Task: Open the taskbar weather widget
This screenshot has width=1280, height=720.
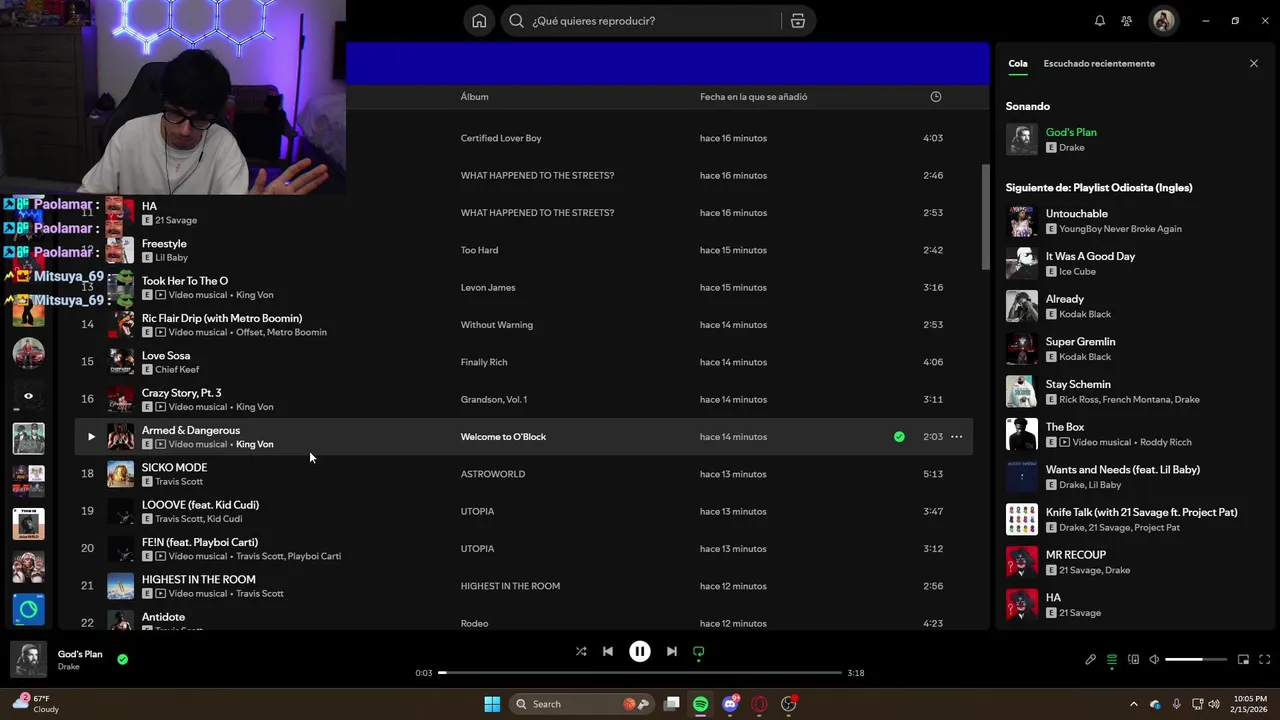Action: pyautogui.click(x=36, y=704)
